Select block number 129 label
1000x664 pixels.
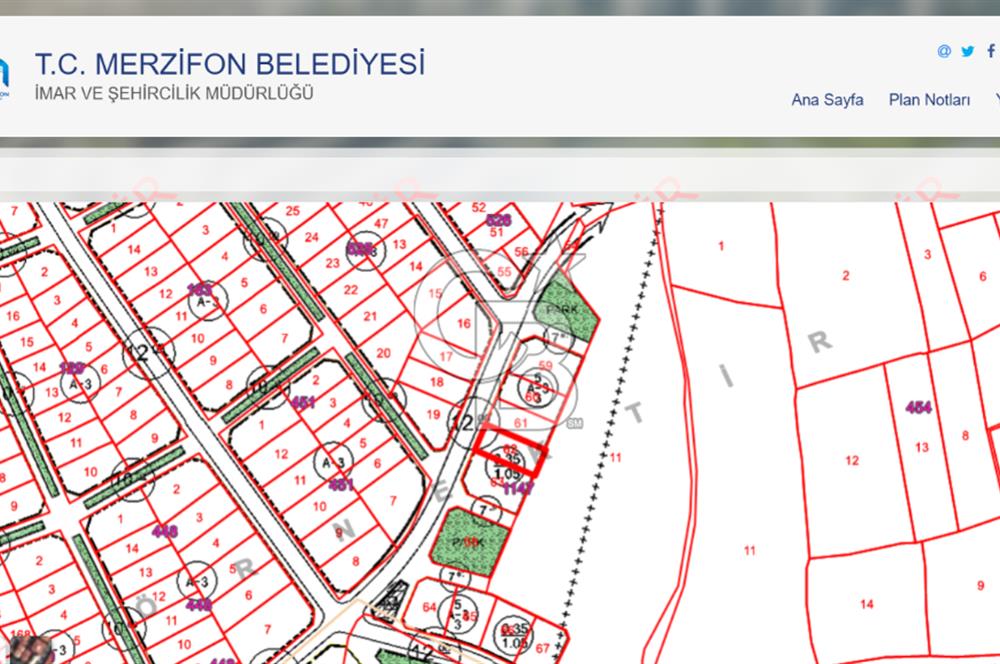[71, 368]
